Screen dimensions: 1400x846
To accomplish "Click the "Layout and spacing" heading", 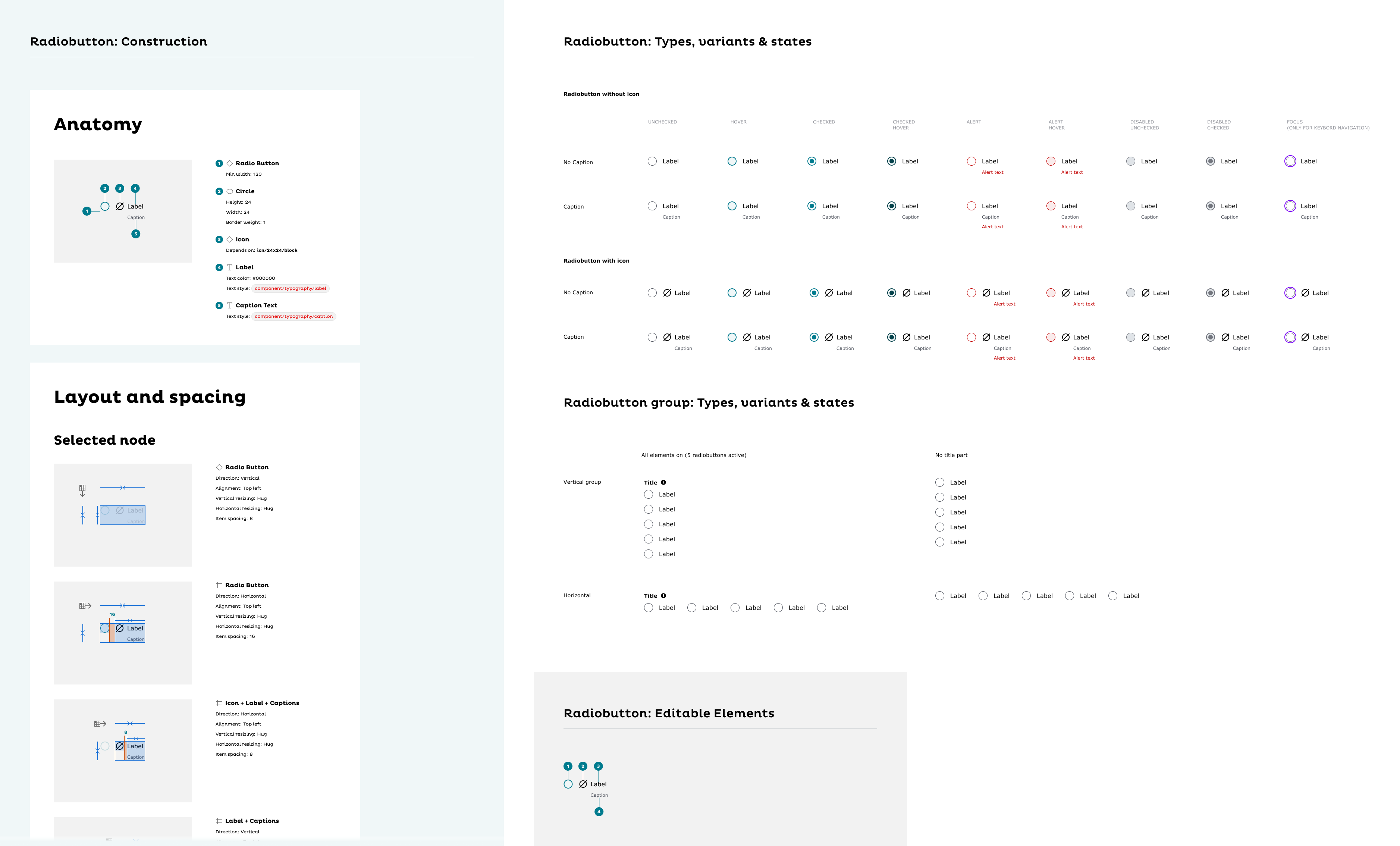I will click(150, 397).
